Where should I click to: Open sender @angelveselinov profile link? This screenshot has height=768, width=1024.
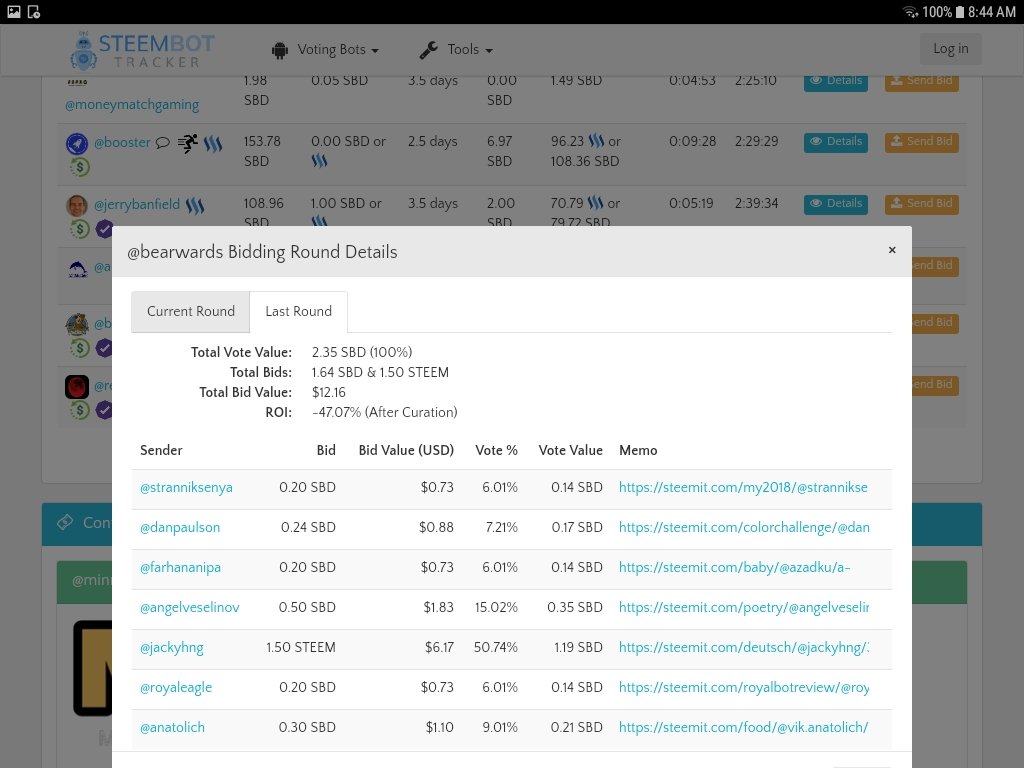190,607
